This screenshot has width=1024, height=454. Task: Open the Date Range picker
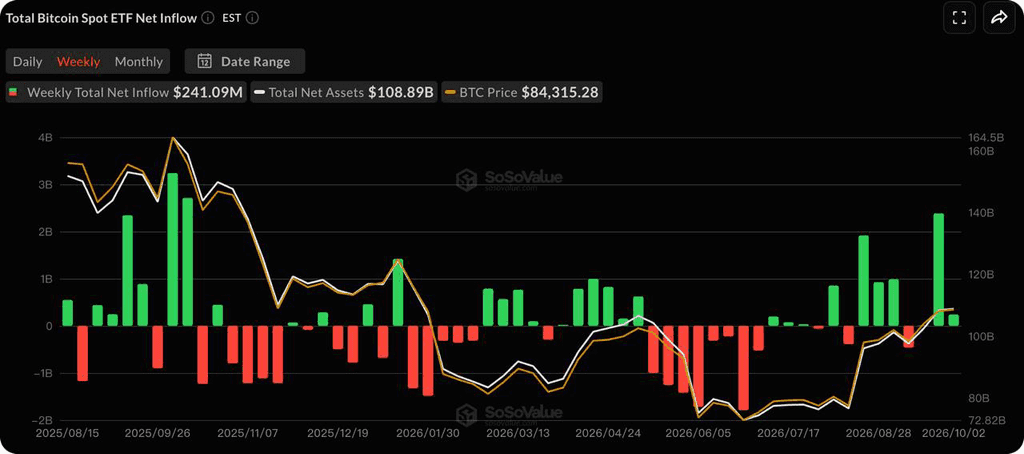tap(245, 61)
